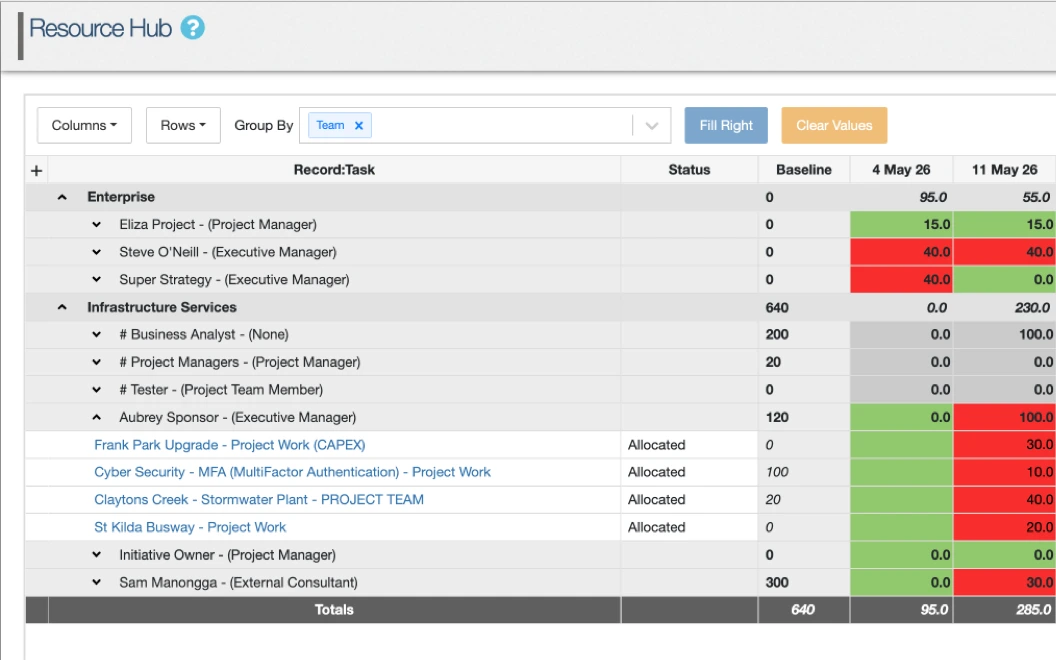The width and height of the screenshot is (1056, 660).
Task: Select St Kilda Busway 11 May cell 20.0
Action: tap(1004, 527)
